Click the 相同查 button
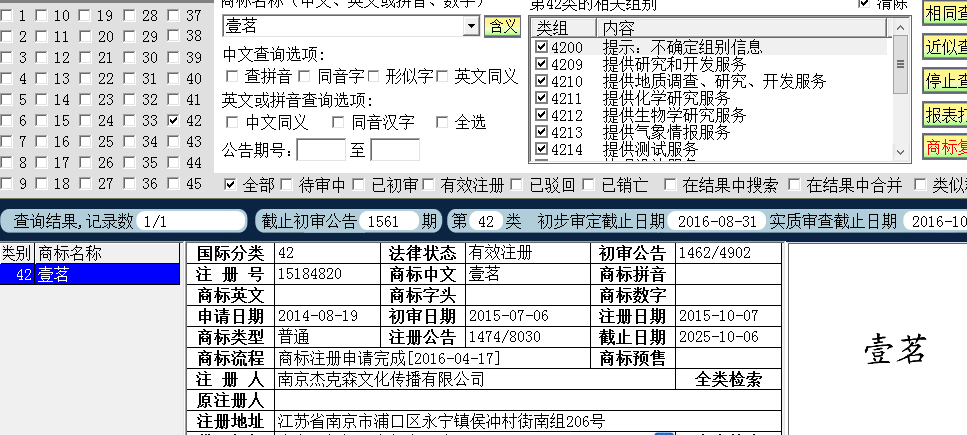 (945, 13)
